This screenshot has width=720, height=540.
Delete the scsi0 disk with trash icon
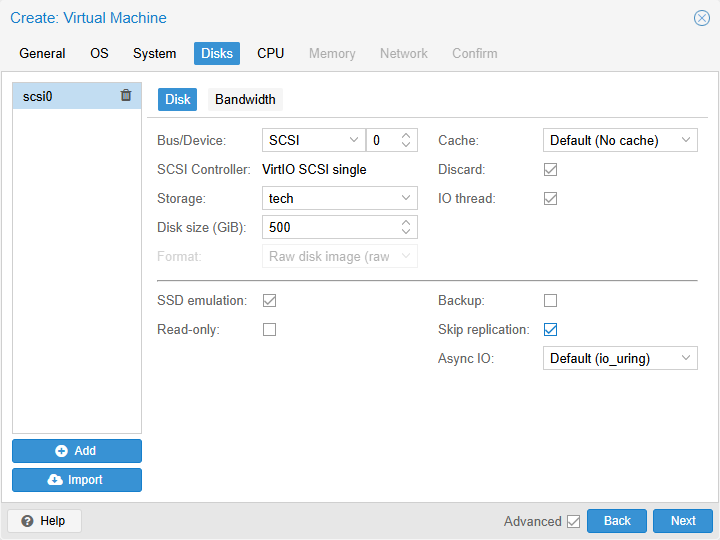point(126,96)
